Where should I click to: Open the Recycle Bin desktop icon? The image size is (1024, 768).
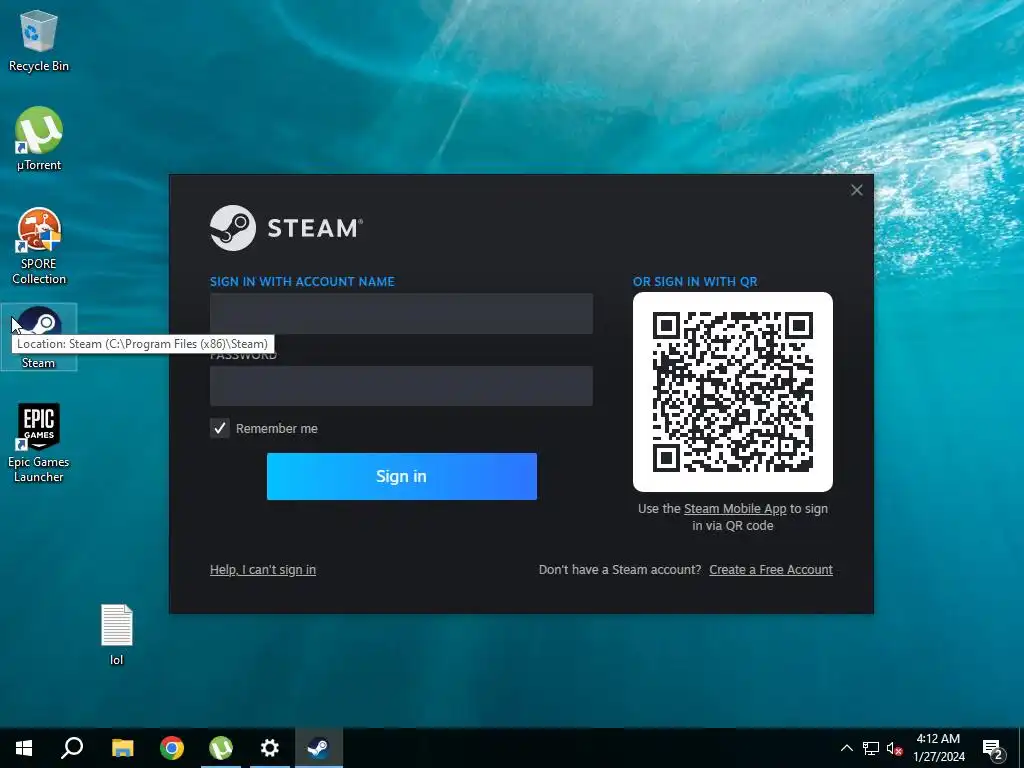[x=39, y=41]
